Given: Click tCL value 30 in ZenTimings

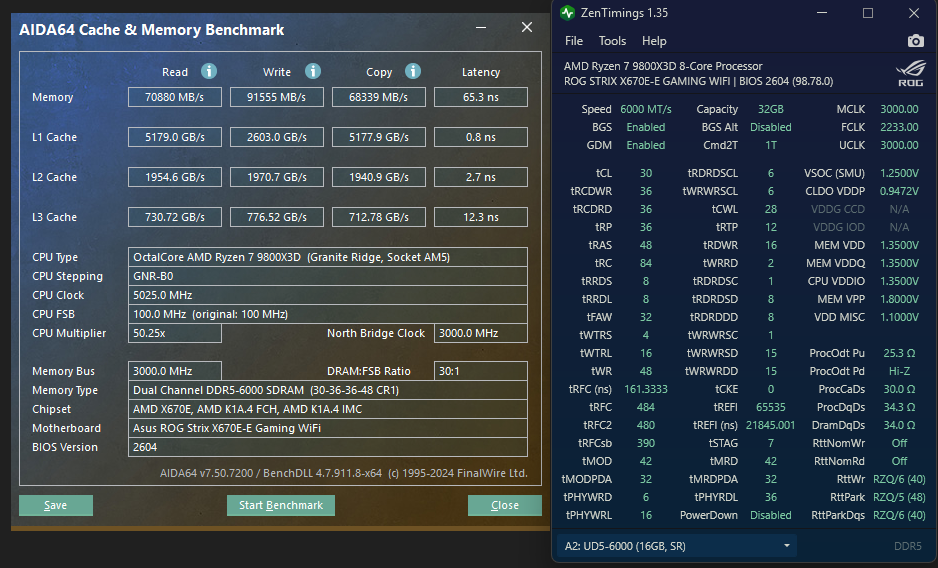Looking at the screenshot, I should 646,173.
